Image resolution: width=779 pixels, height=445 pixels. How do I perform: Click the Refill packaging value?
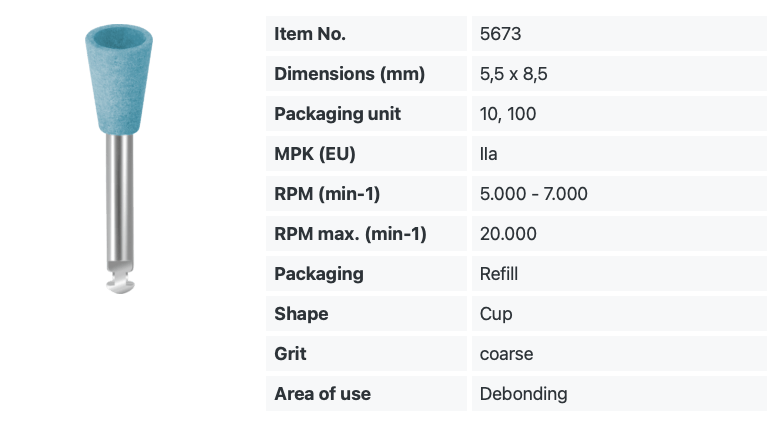pos(499,274)
